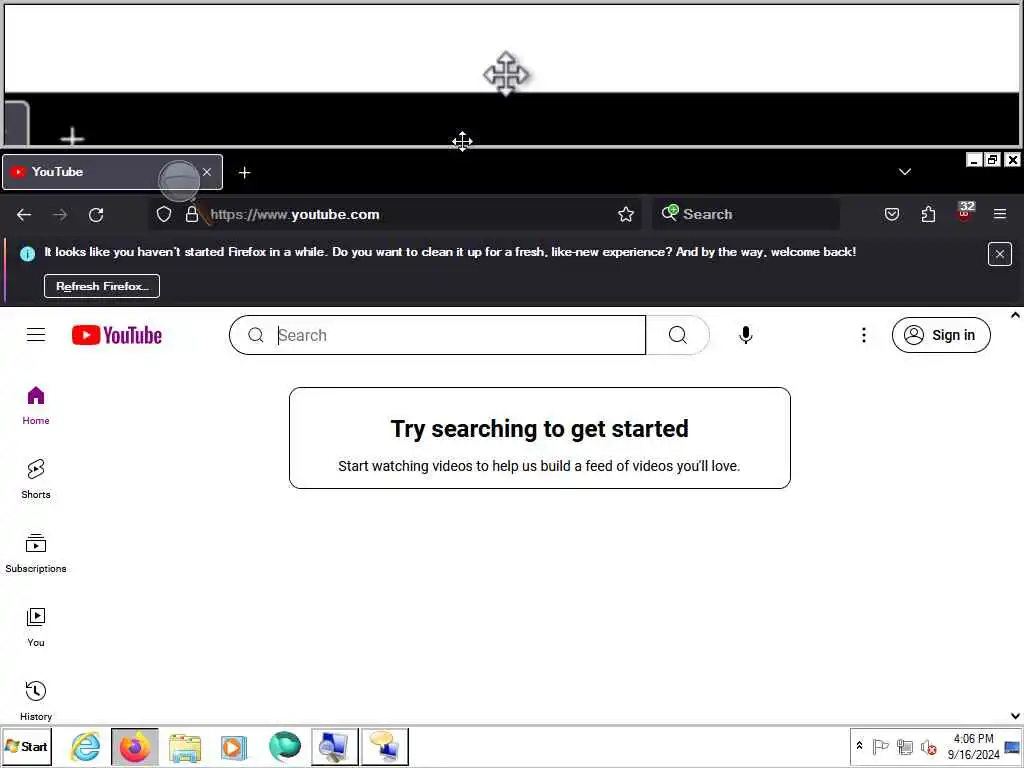This screenshot has height=768, width=1024.
Task: Click the Sign in button
Action: click(941, 335)
